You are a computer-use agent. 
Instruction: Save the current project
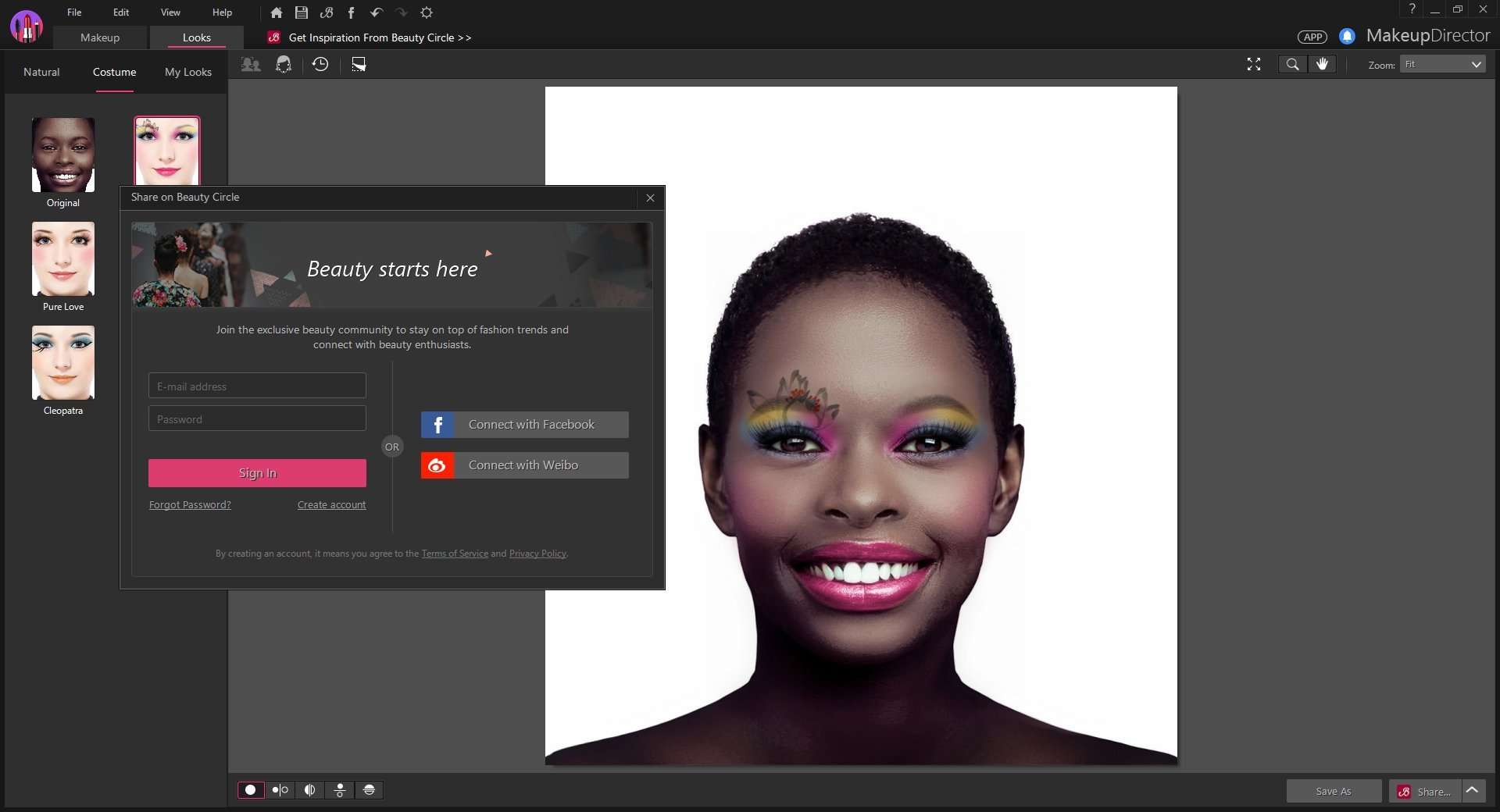coord(301,12)
